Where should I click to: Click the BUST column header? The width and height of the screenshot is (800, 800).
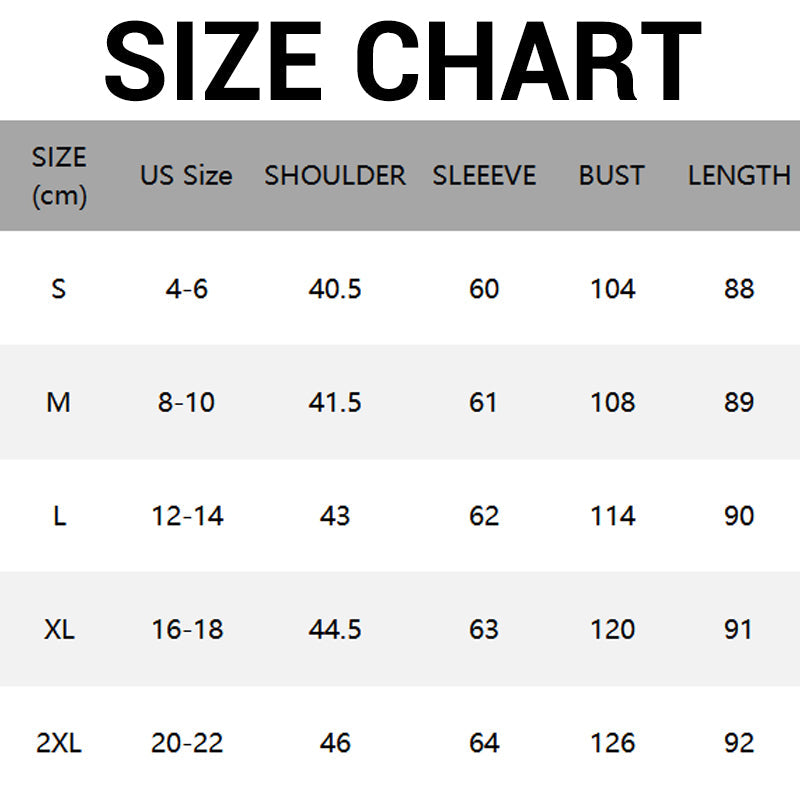pyautogui.click(x=612, y=176)
